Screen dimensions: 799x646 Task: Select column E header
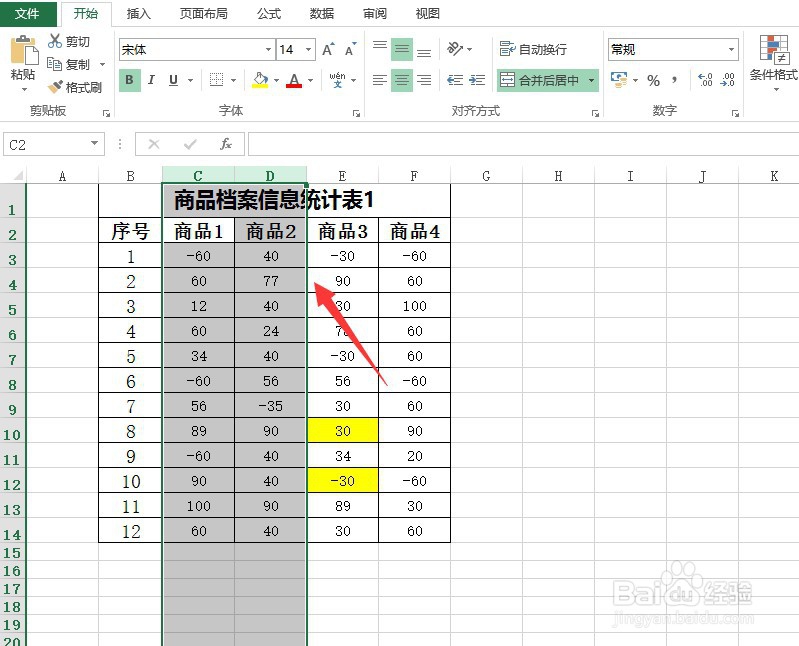click(342, 176)
